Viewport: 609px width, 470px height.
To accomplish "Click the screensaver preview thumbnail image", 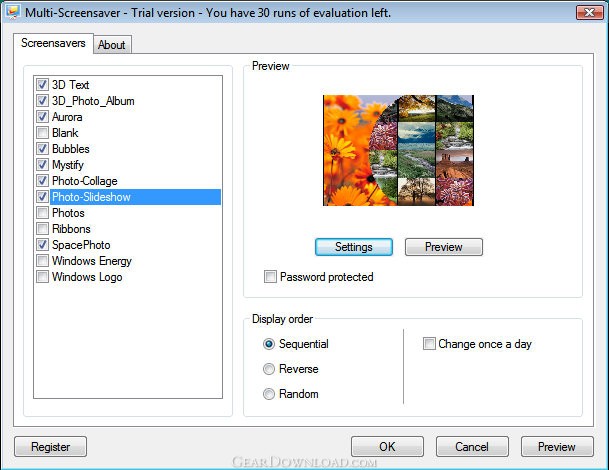I will point(398,150).
